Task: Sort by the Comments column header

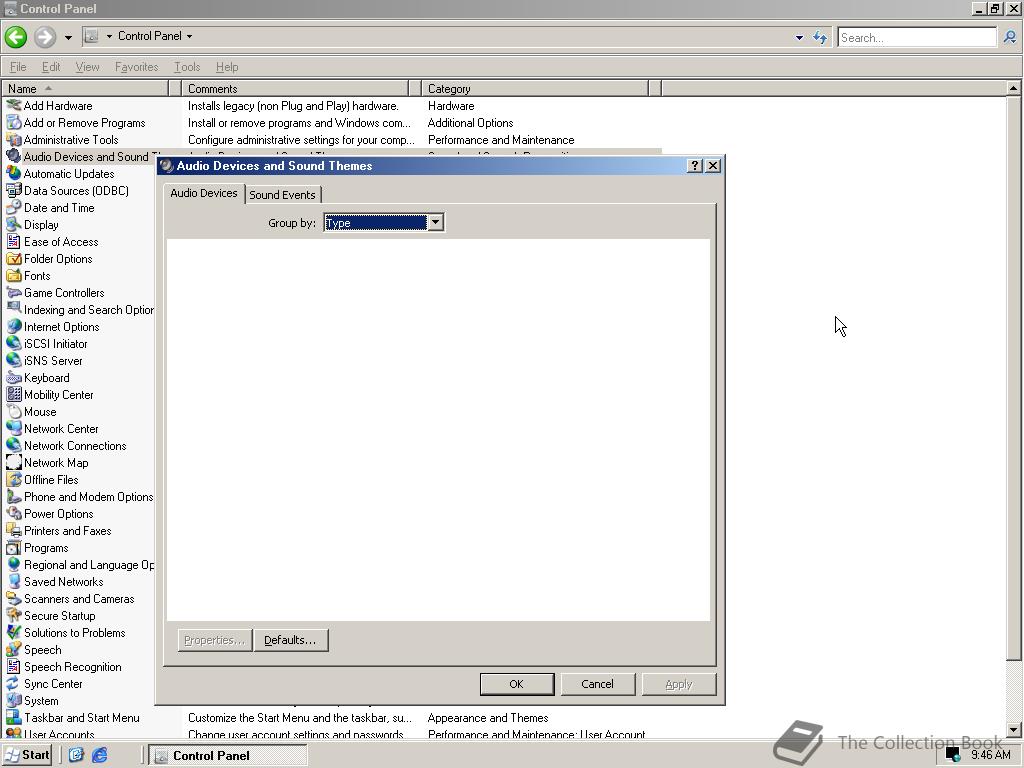Action: click(295, 88)
